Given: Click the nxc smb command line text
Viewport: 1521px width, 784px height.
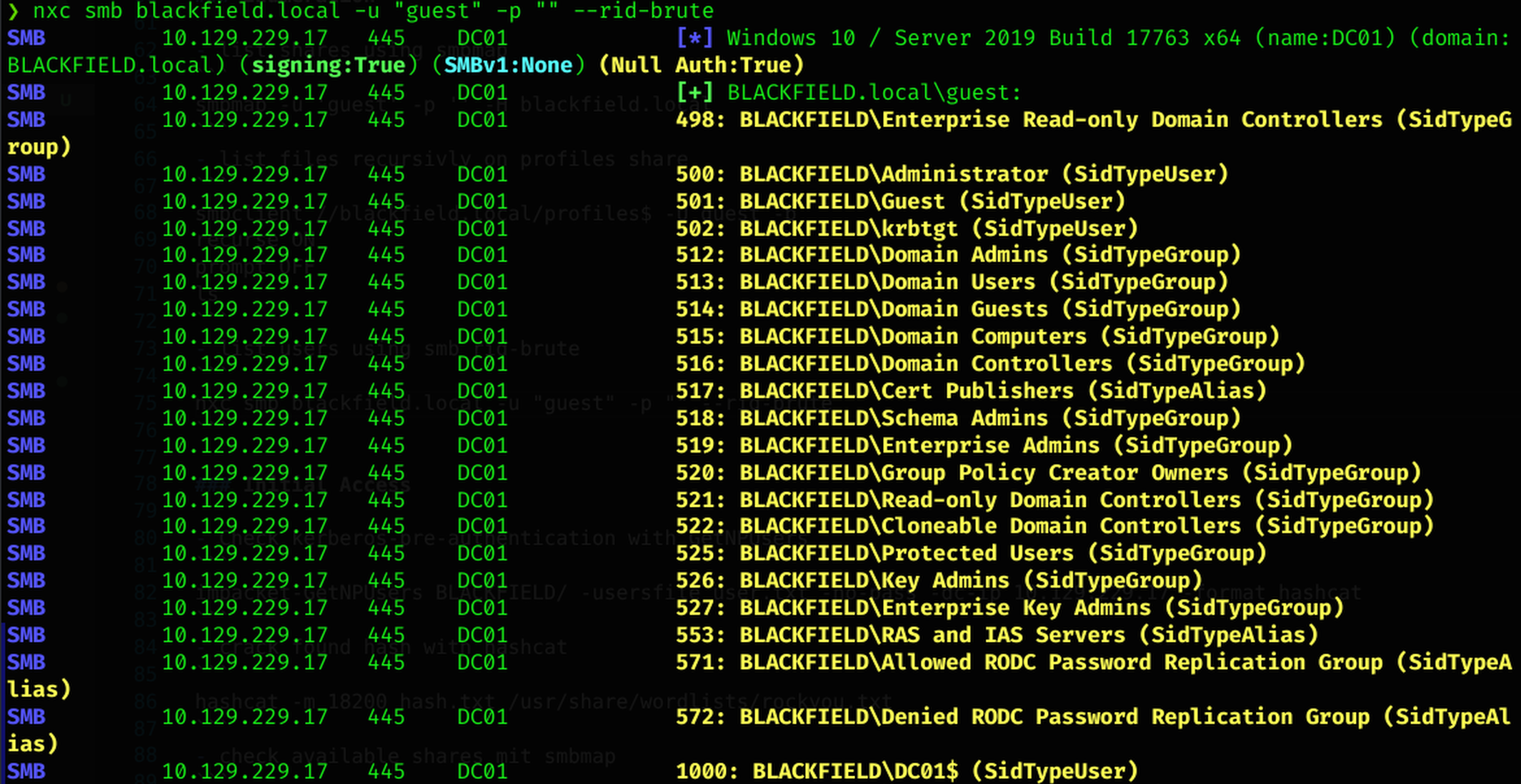Looking at the screenshot, I should pyautogui.click(x=373, y=11).
